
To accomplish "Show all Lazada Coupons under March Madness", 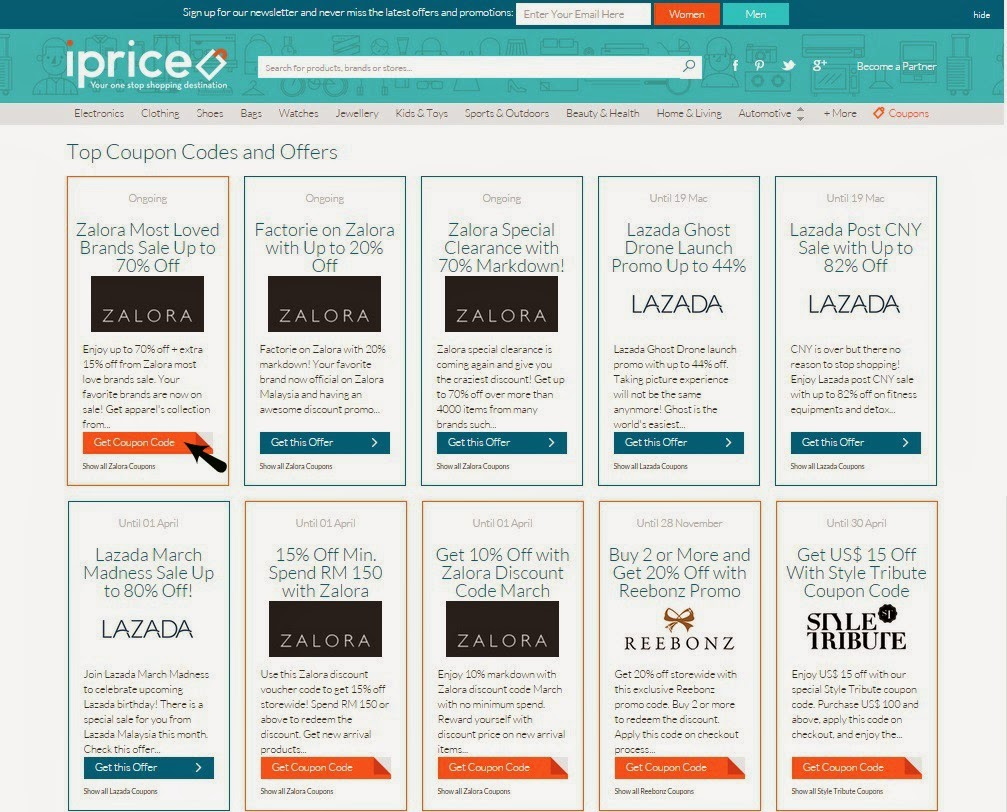I will [121, 791].
